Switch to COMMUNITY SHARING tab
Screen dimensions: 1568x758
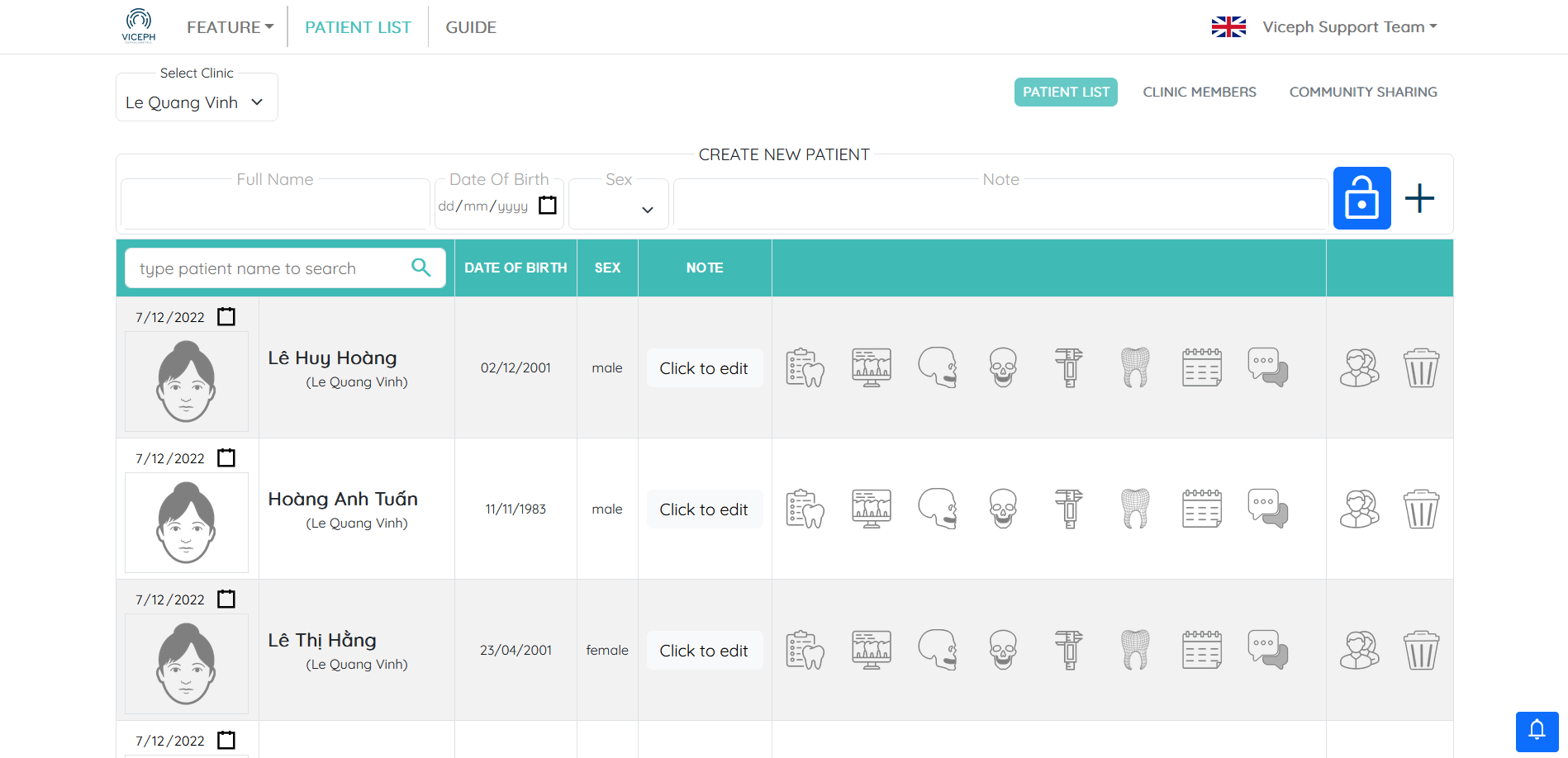tap(1363, 92)
